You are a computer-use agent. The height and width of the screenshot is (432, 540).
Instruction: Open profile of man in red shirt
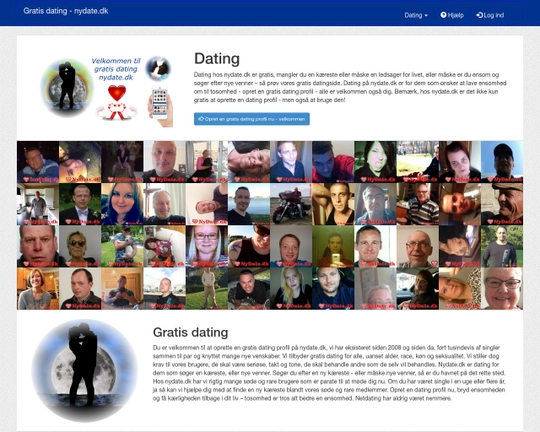click(333, 162)
